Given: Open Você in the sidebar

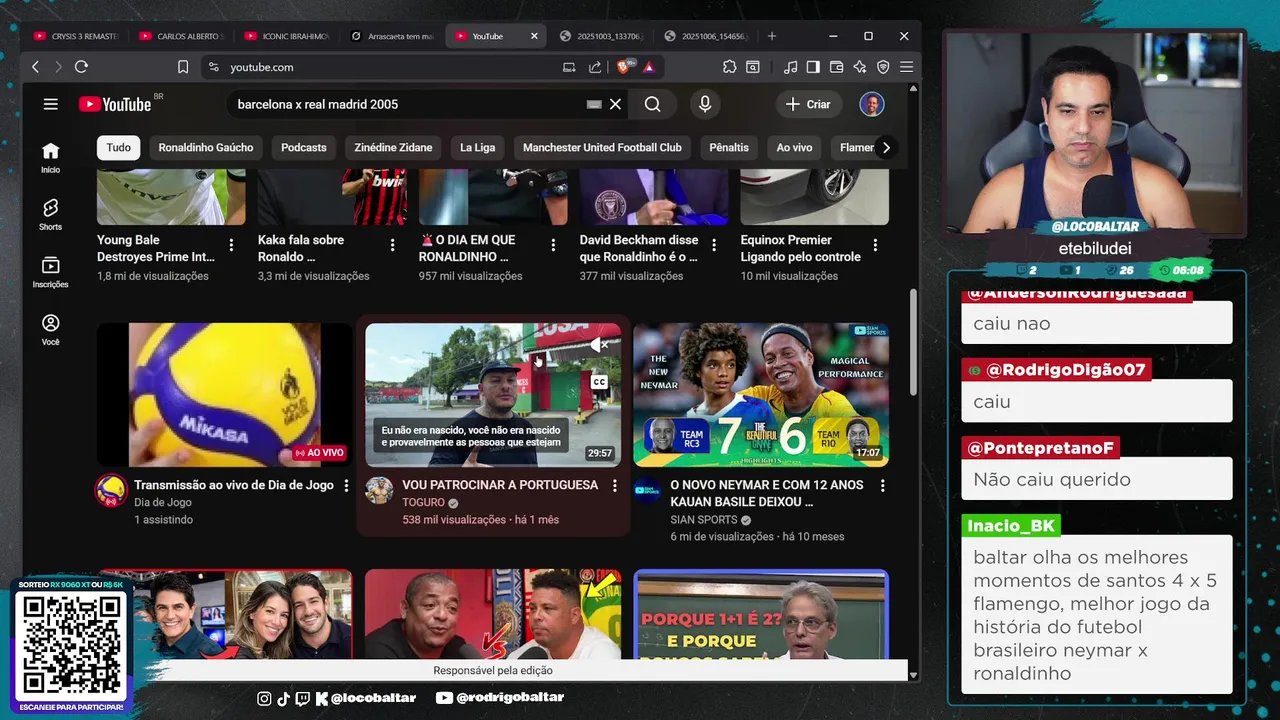Looking at the screenshot, I should point(50,329).
